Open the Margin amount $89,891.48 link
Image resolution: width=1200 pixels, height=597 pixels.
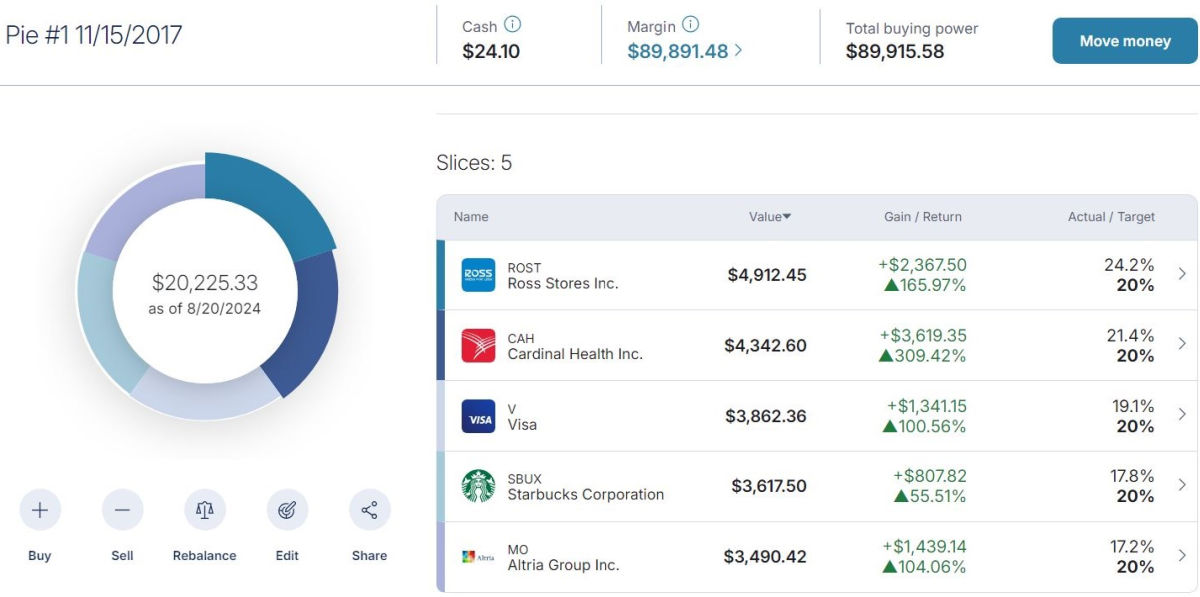pos(685,51)
